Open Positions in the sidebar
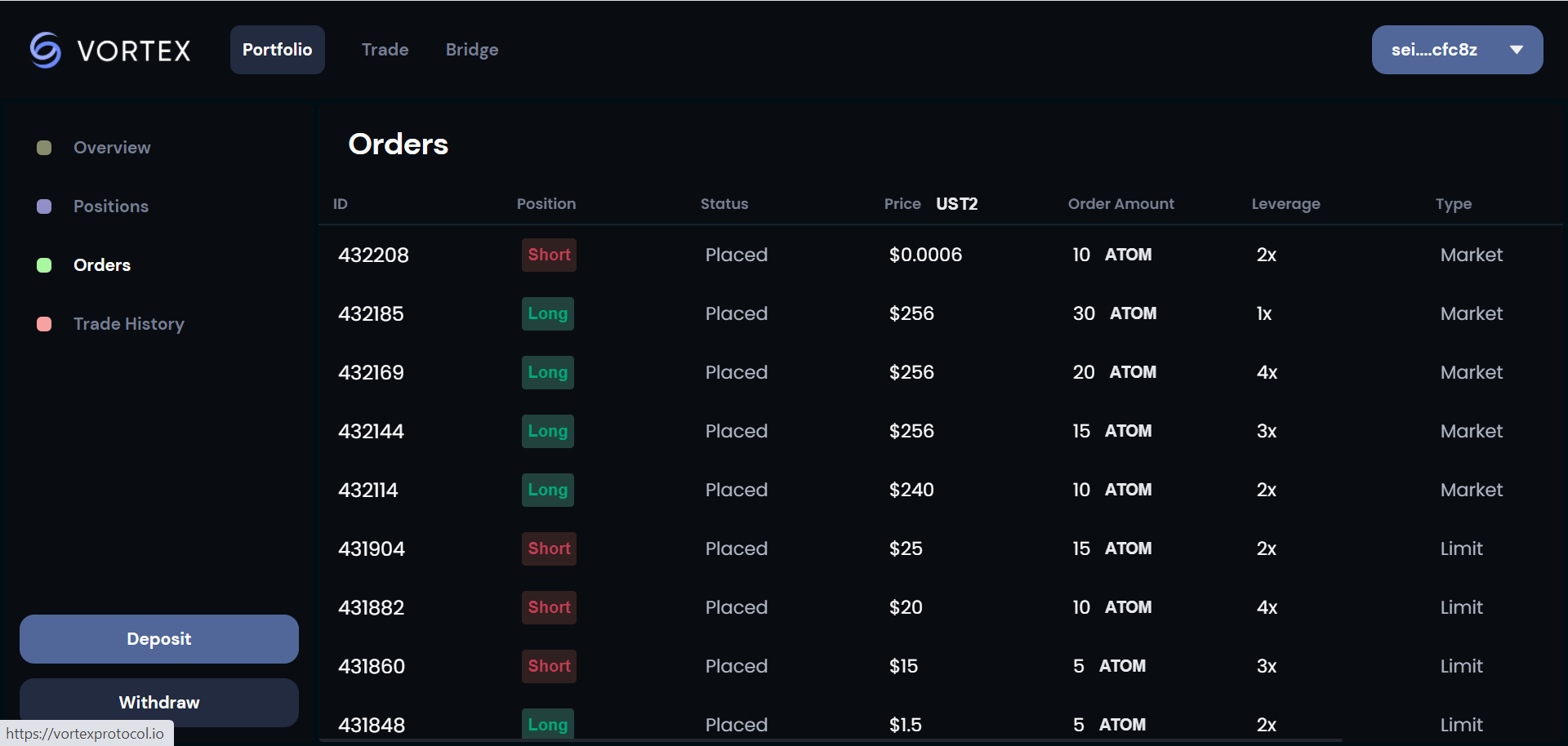The image size is (1568, 746). click(111, 206)
